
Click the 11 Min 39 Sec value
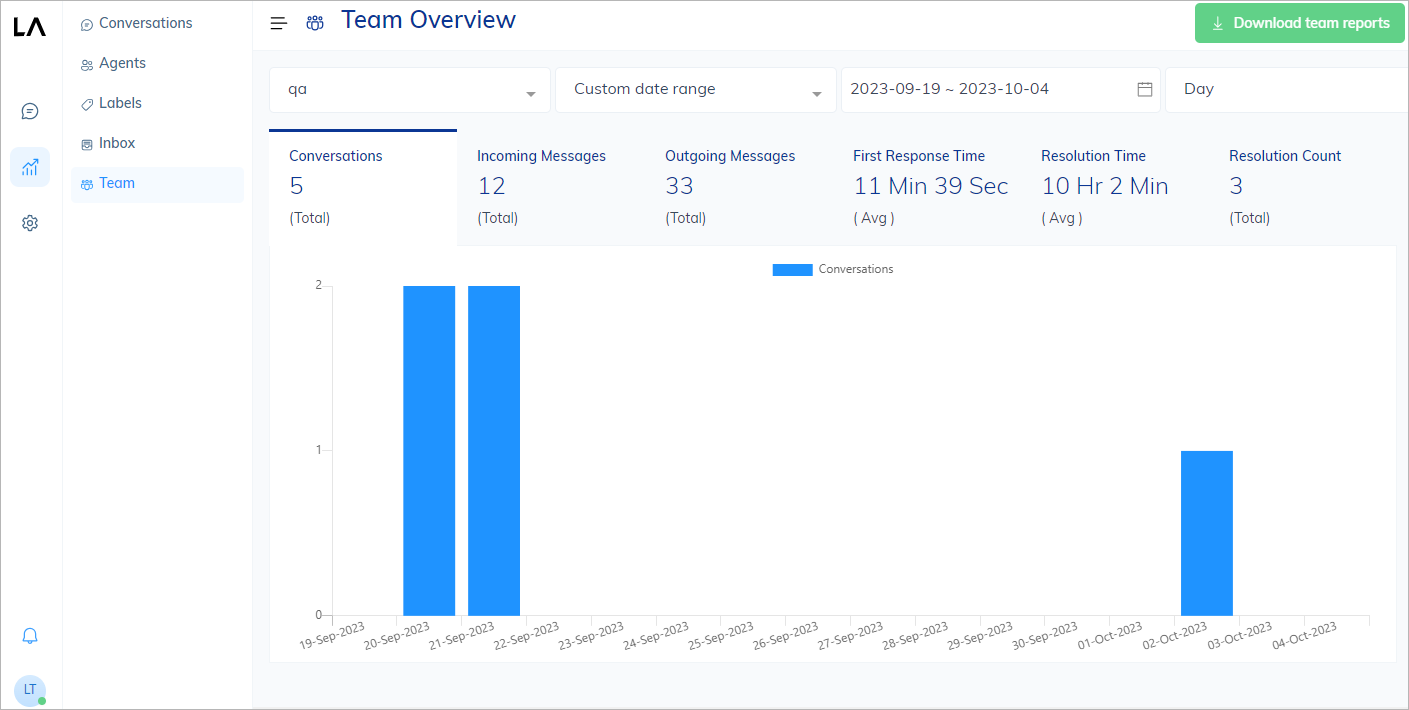pos(931,186)
